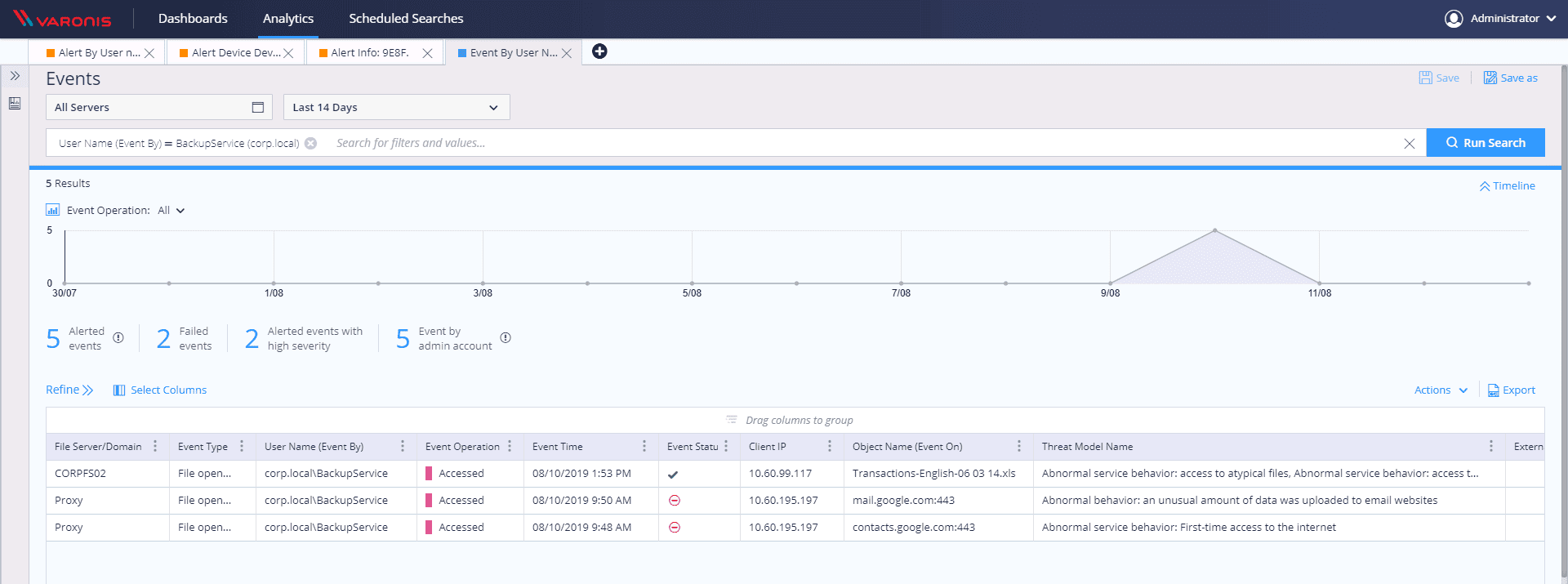
Task: Export the event results
Action: click(x=1511, y=390)
